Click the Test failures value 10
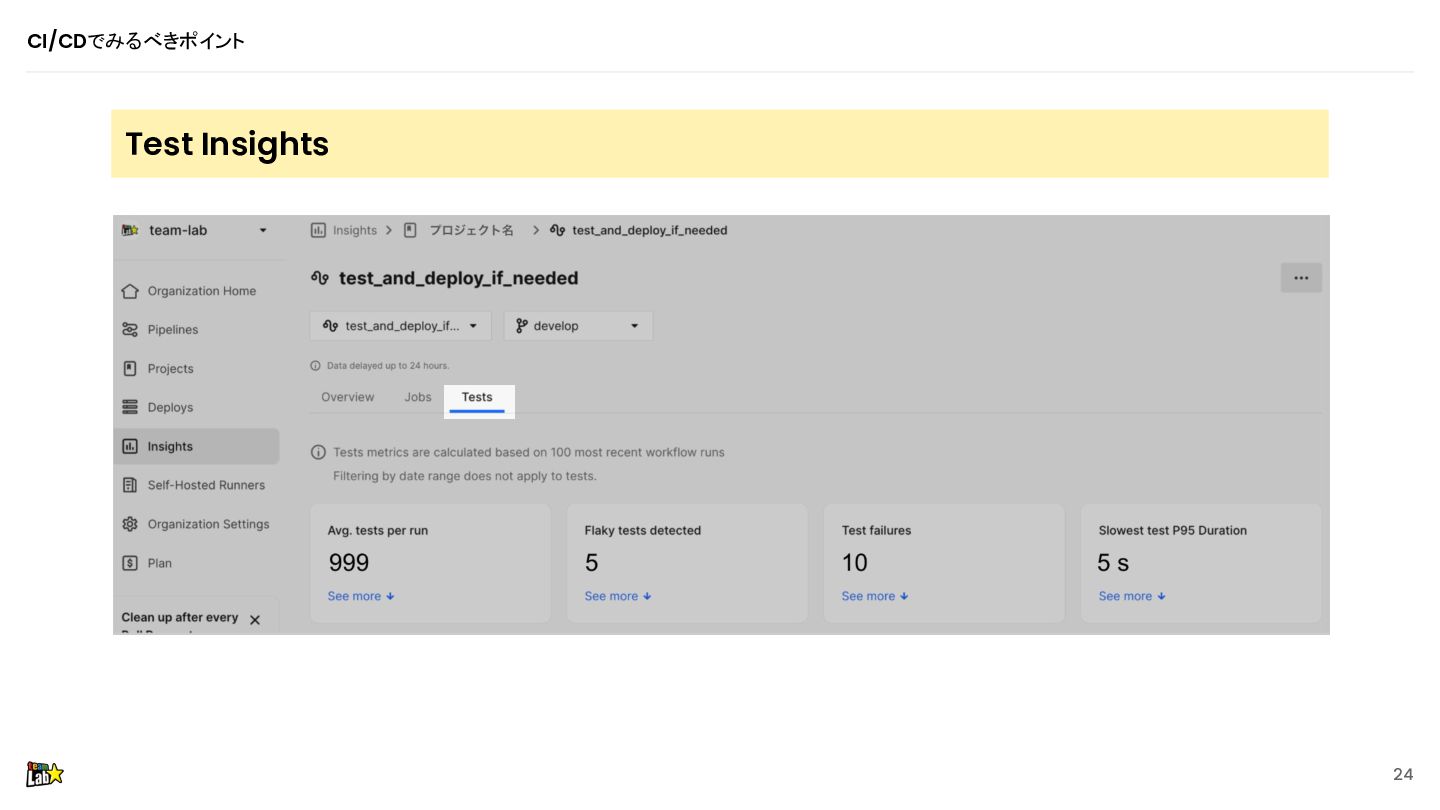 point(855,563)
